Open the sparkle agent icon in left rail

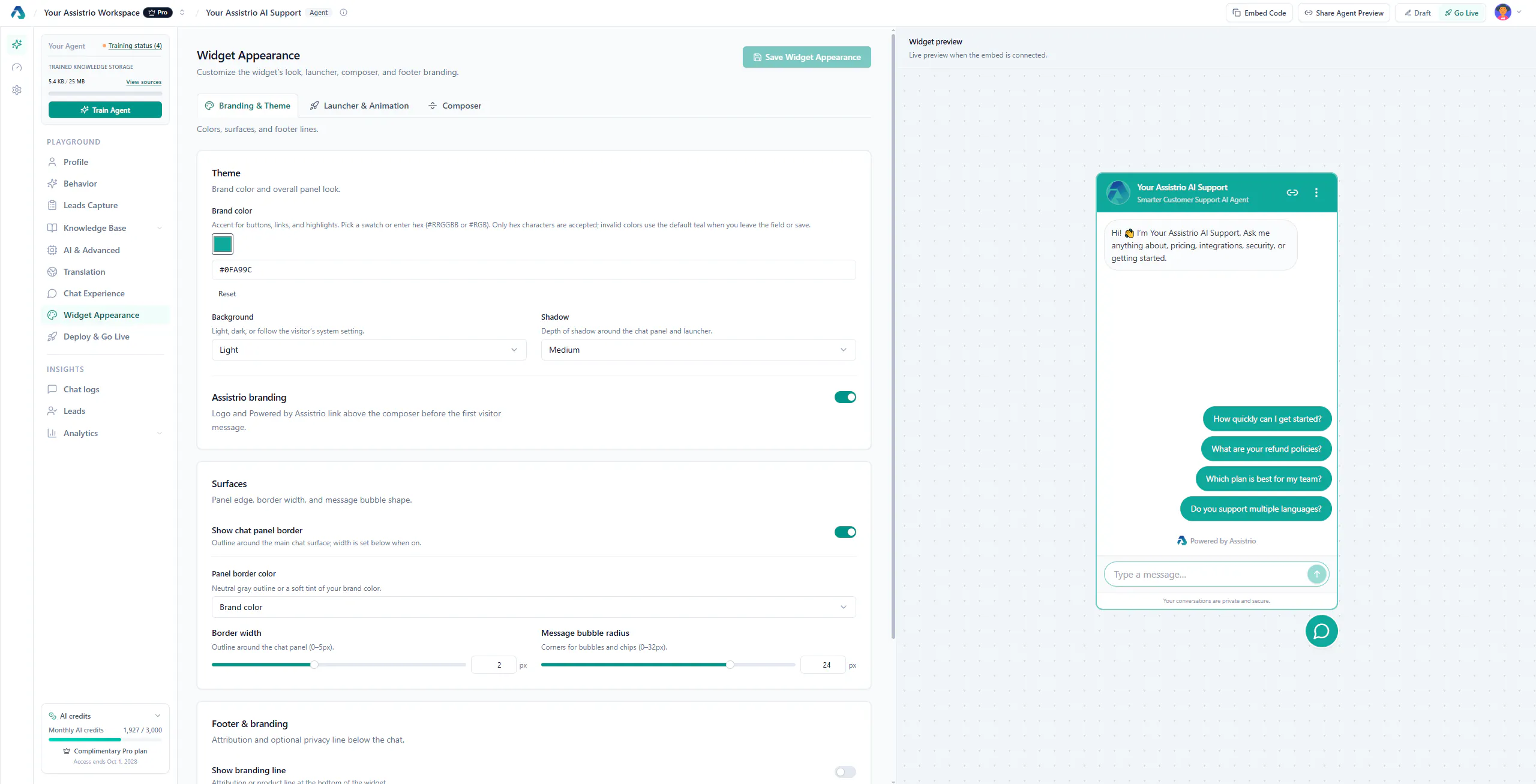[x=17, y=44]
